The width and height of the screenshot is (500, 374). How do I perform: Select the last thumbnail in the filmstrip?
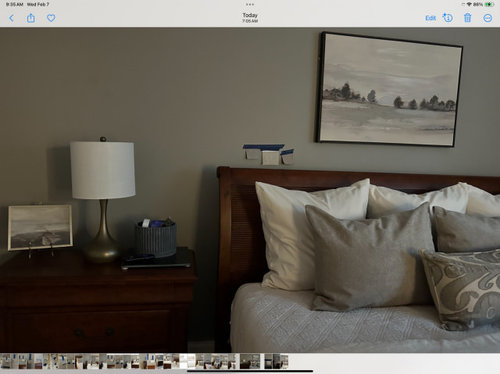point(284,361)
